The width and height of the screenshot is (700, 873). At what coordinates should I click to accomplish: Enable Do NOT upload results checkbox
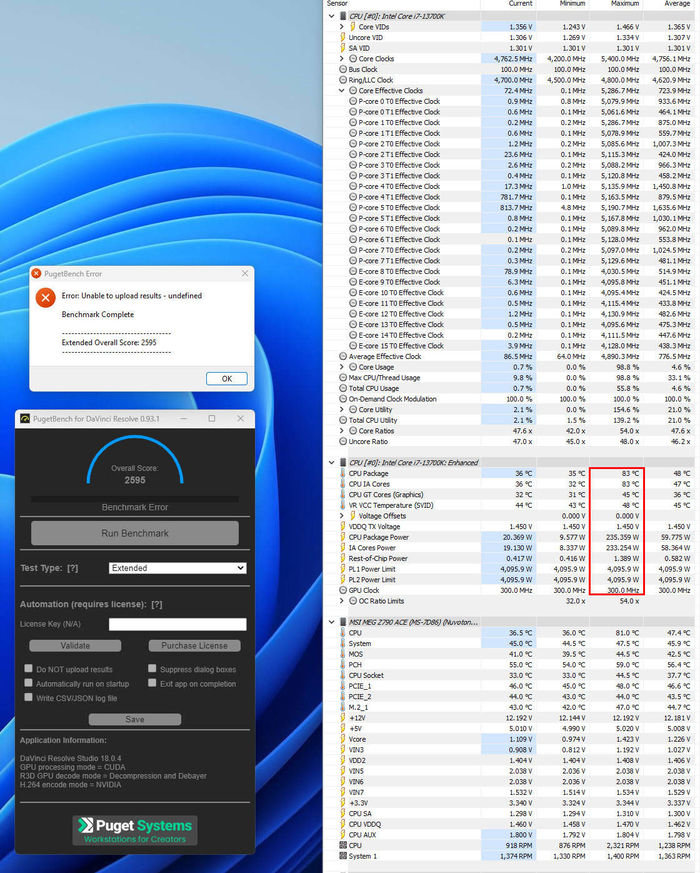click(x=28, y=668)
